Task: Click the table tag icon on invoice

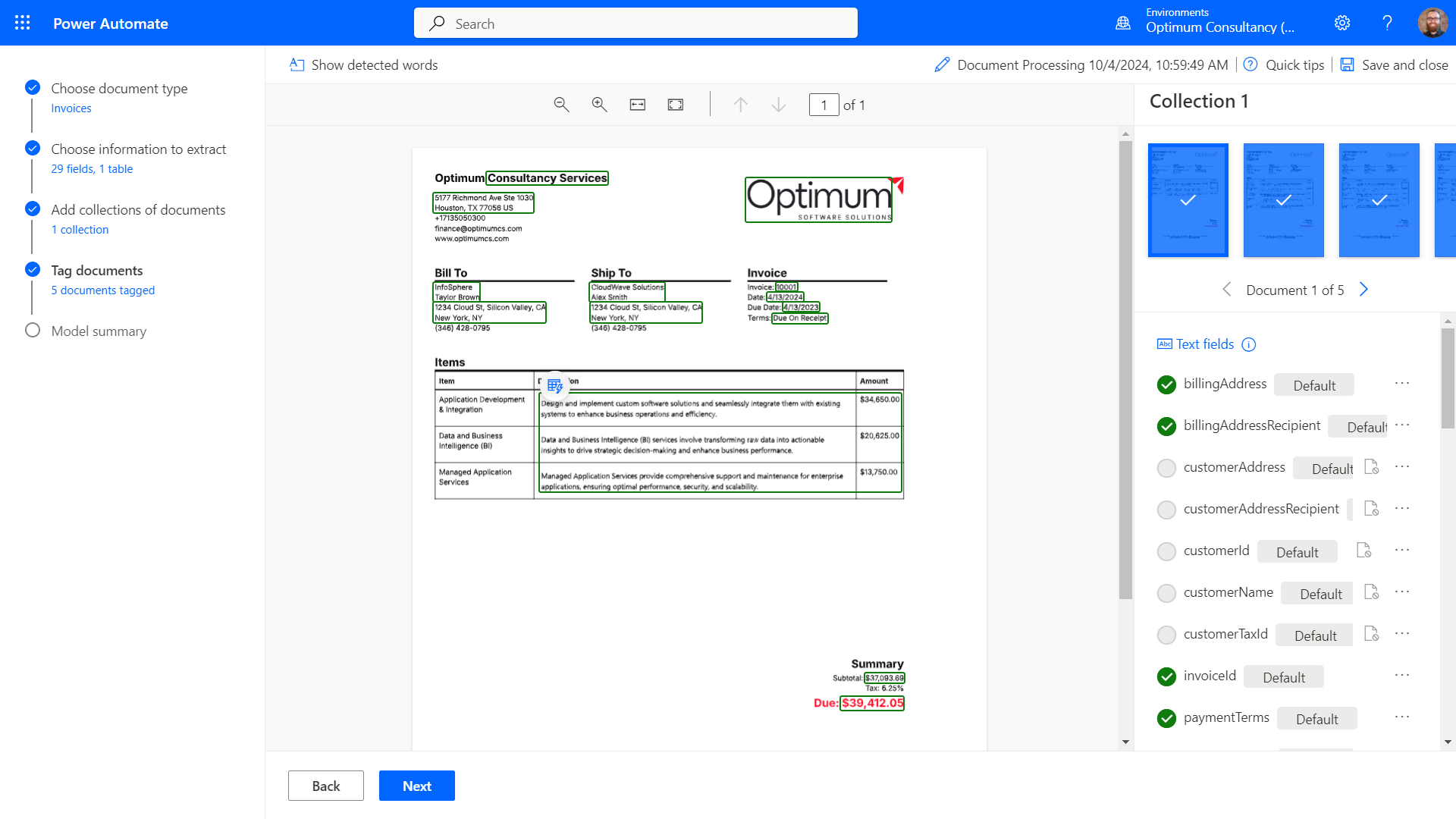Action: point(555,386)
